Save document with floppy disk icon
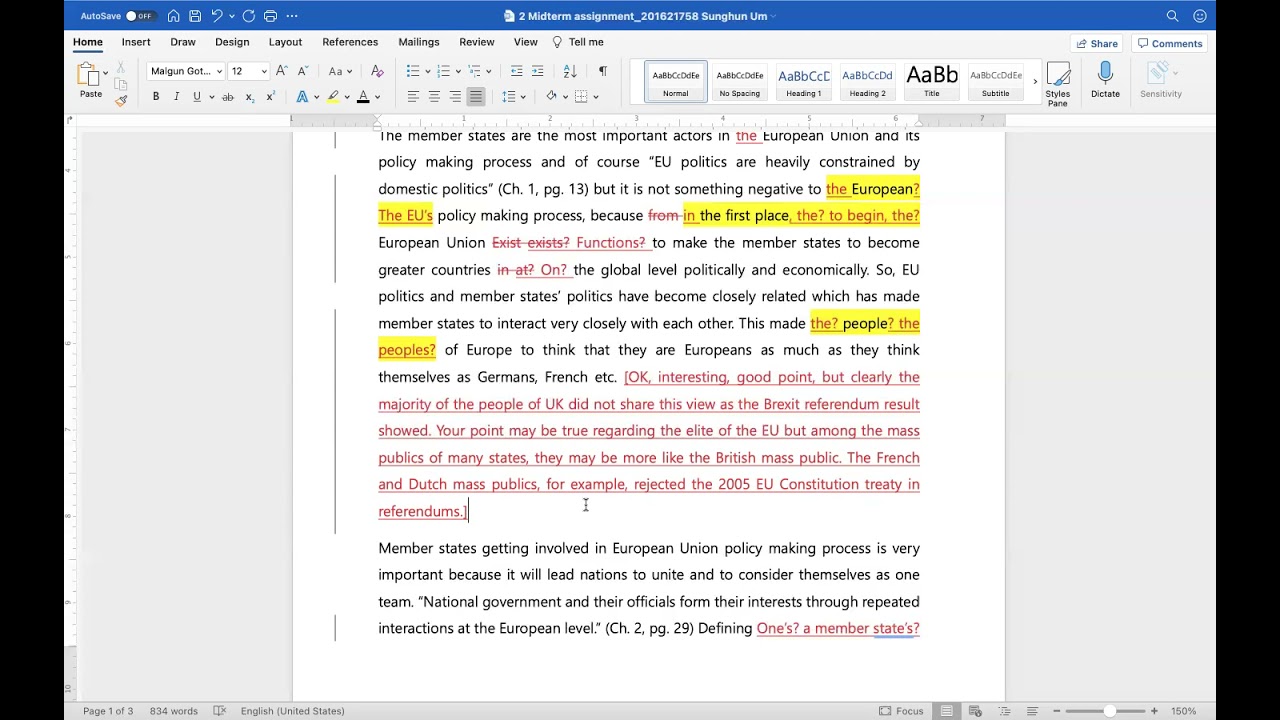The height and width of the screenshot is (720, 1280). coord(195,16)
